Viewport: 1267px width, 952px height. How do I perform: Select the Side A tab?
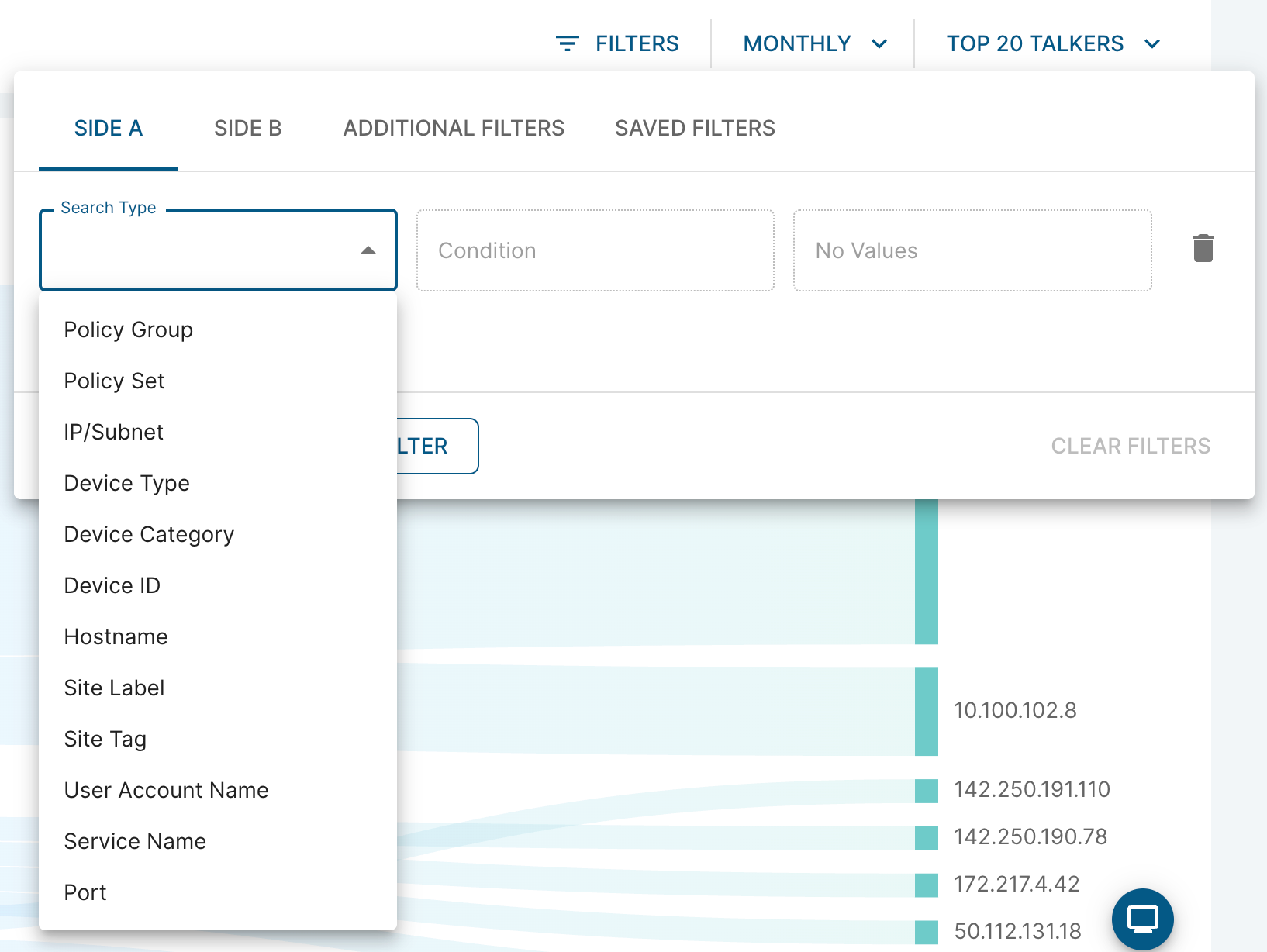click(108, 128)
